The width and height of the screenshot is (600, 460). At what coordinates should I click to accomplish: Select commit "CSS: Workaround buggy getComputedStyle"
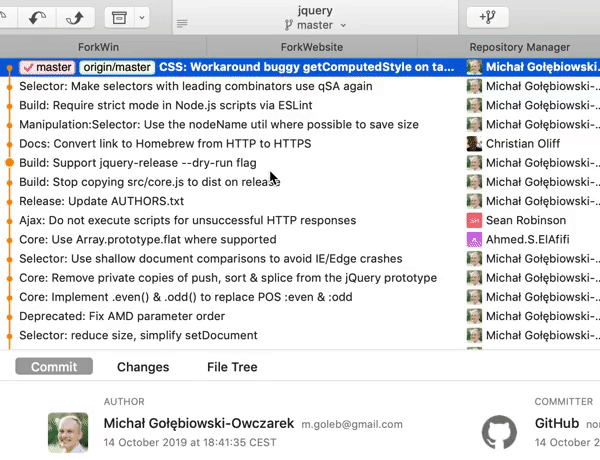[x=307, y=67]
